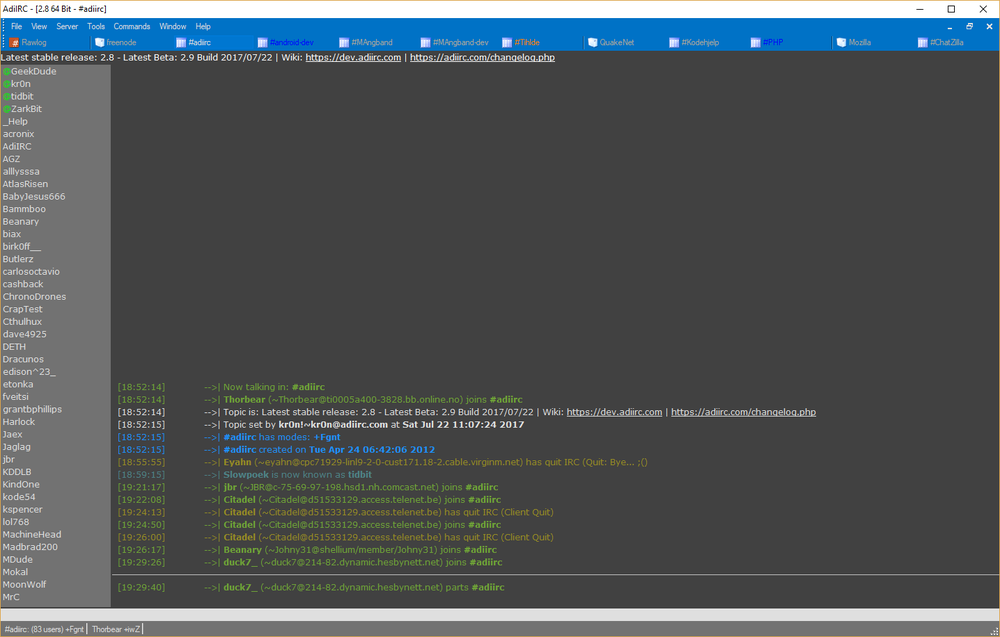Open the dev.adiirc.com link in the topic bar
1000x637 pixels.
tap(353, 58)
